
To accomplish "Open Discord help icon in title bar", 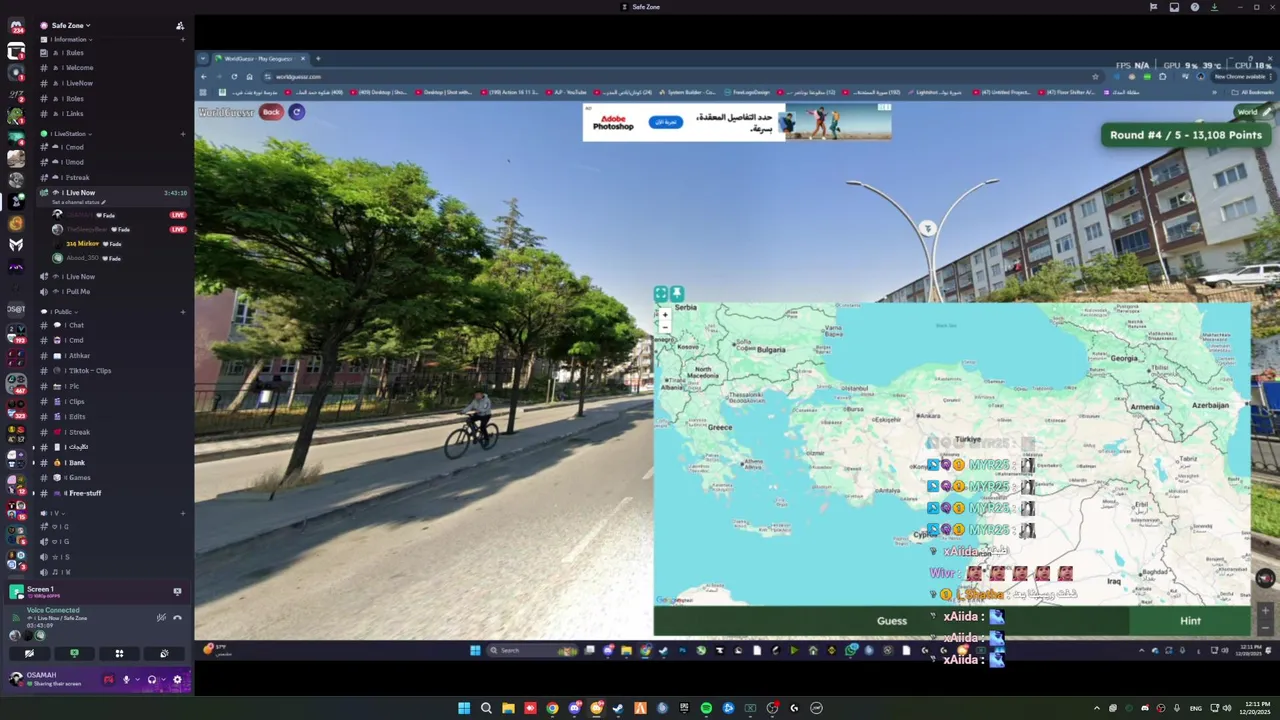I will pos(1194,7).
